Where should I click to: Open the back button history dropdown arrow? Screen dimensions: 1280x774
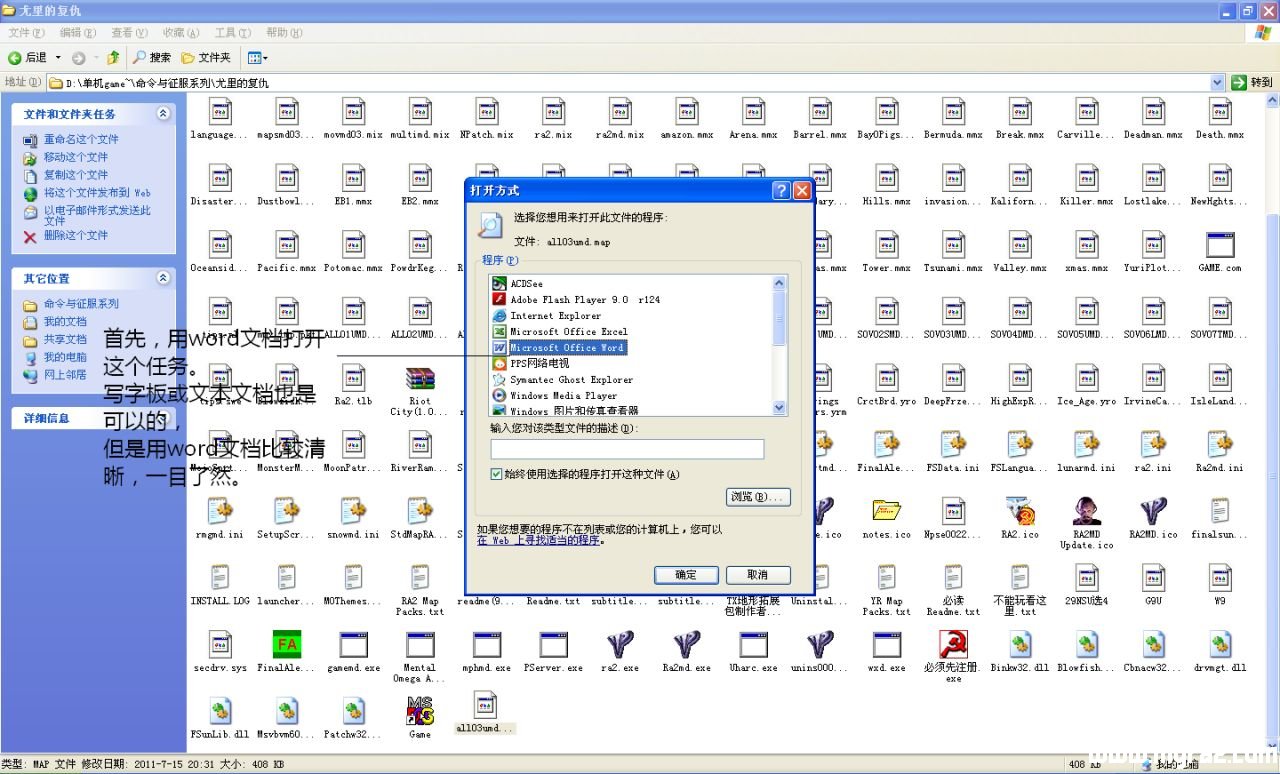(x=58, y=58)
